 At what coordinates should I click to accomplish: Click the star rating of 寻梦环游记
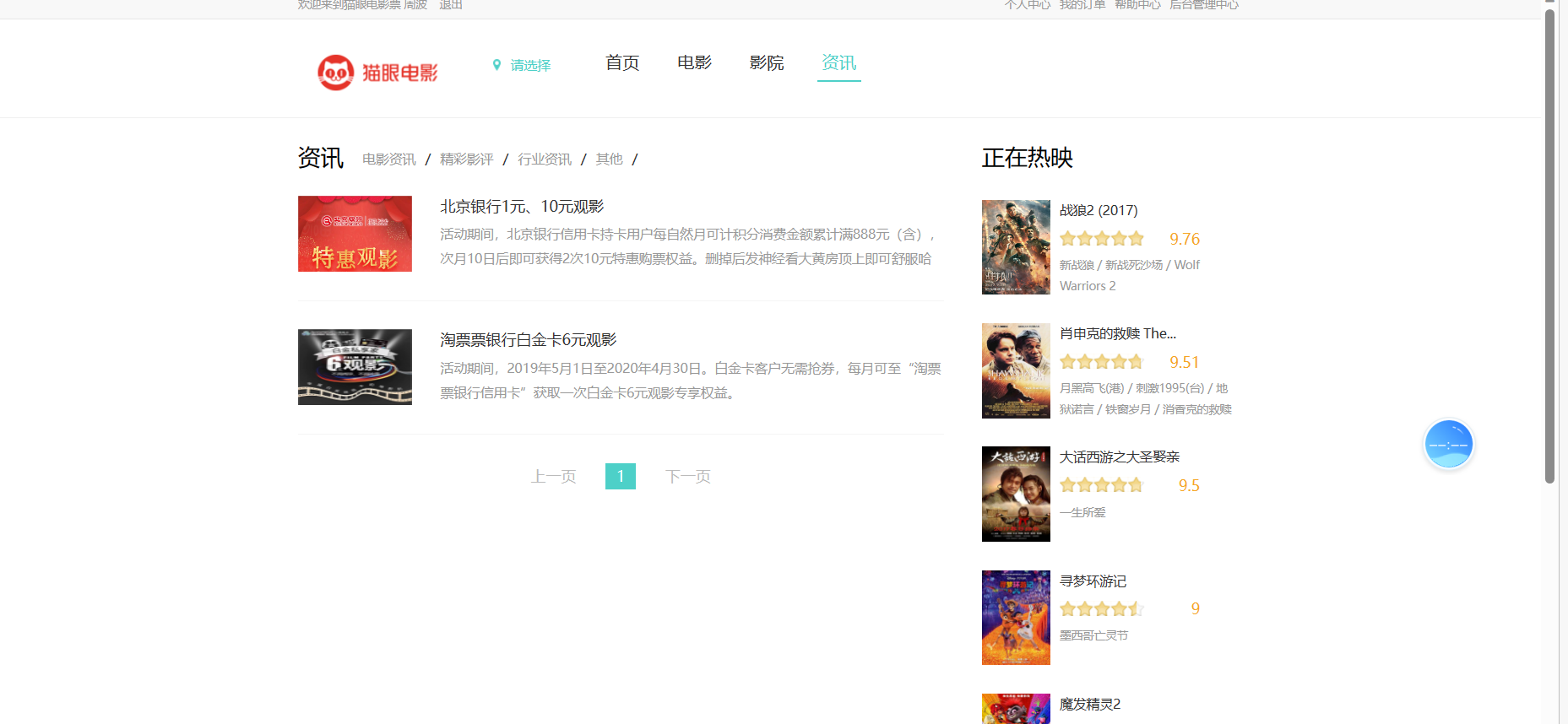pyautogui.click(x=1101, y=608)
